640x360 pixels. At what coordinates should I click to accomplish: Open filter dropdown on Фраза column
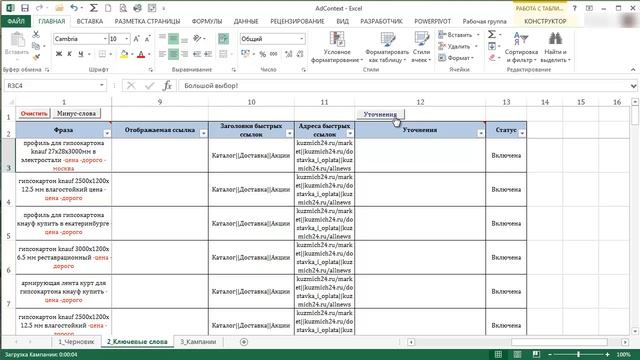(x=107, y=133)
